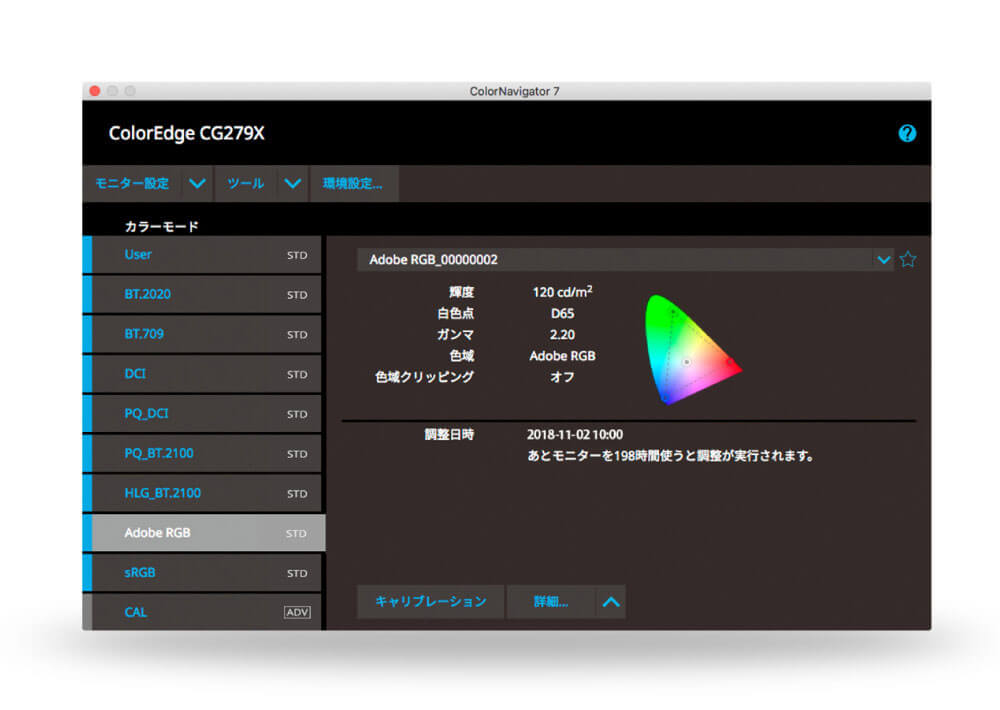Click the オフ gamut clipping value
This screenshot has width=1000, height=710.
562,377
